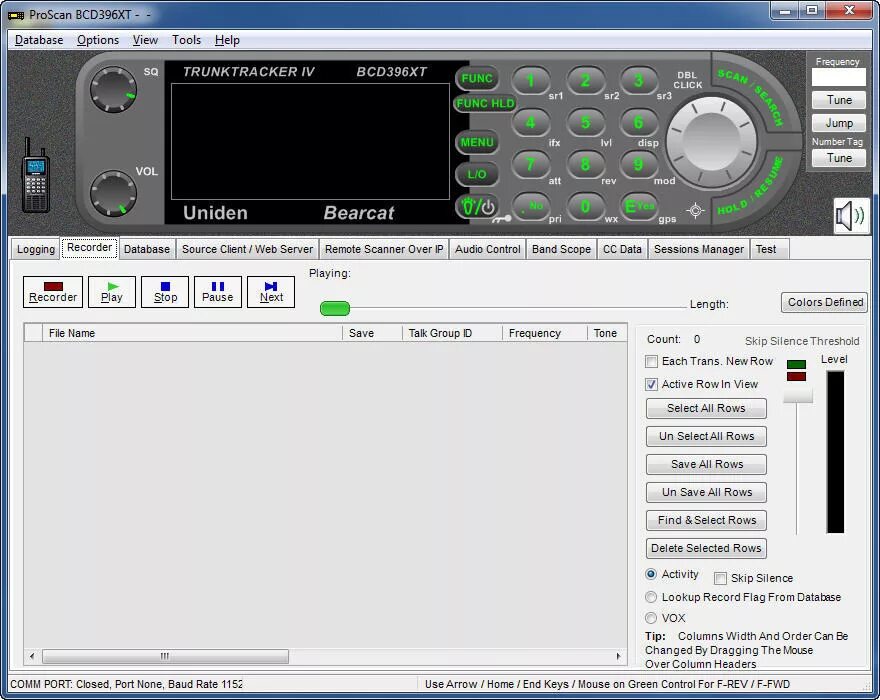Open the Sessions Manager tab
The width and height of the screenshot is (880, 700).
click(699, 249)
